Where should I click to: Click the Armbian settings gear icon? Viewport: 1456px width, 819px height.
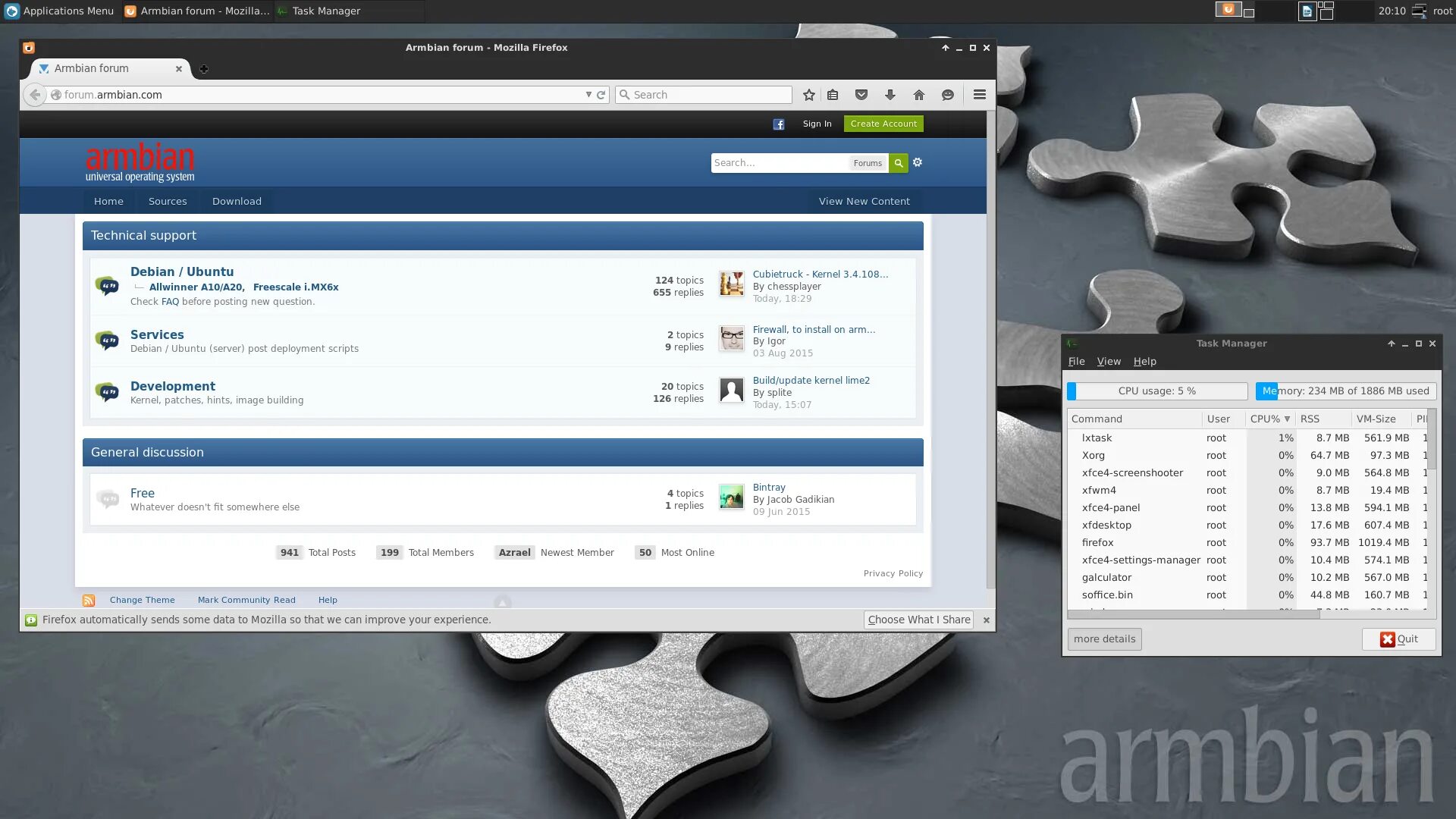917,162
